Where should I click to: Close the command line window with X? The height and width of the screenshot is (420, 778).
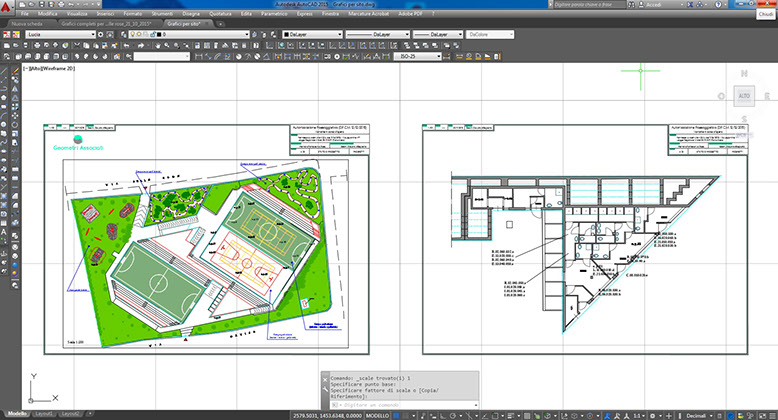324,378
